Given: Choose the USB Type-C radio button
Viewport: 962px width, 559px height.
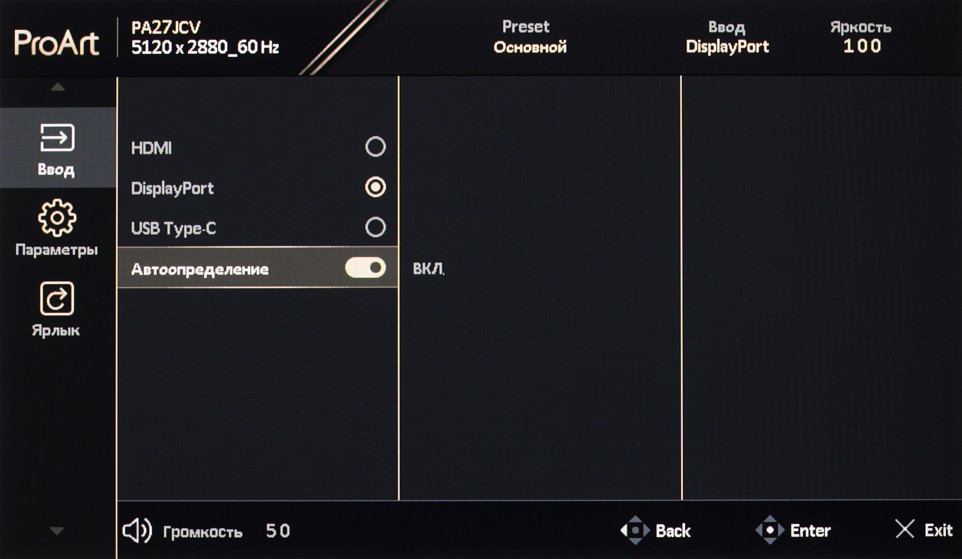Looking at the screenshot, I should (375, 227).
